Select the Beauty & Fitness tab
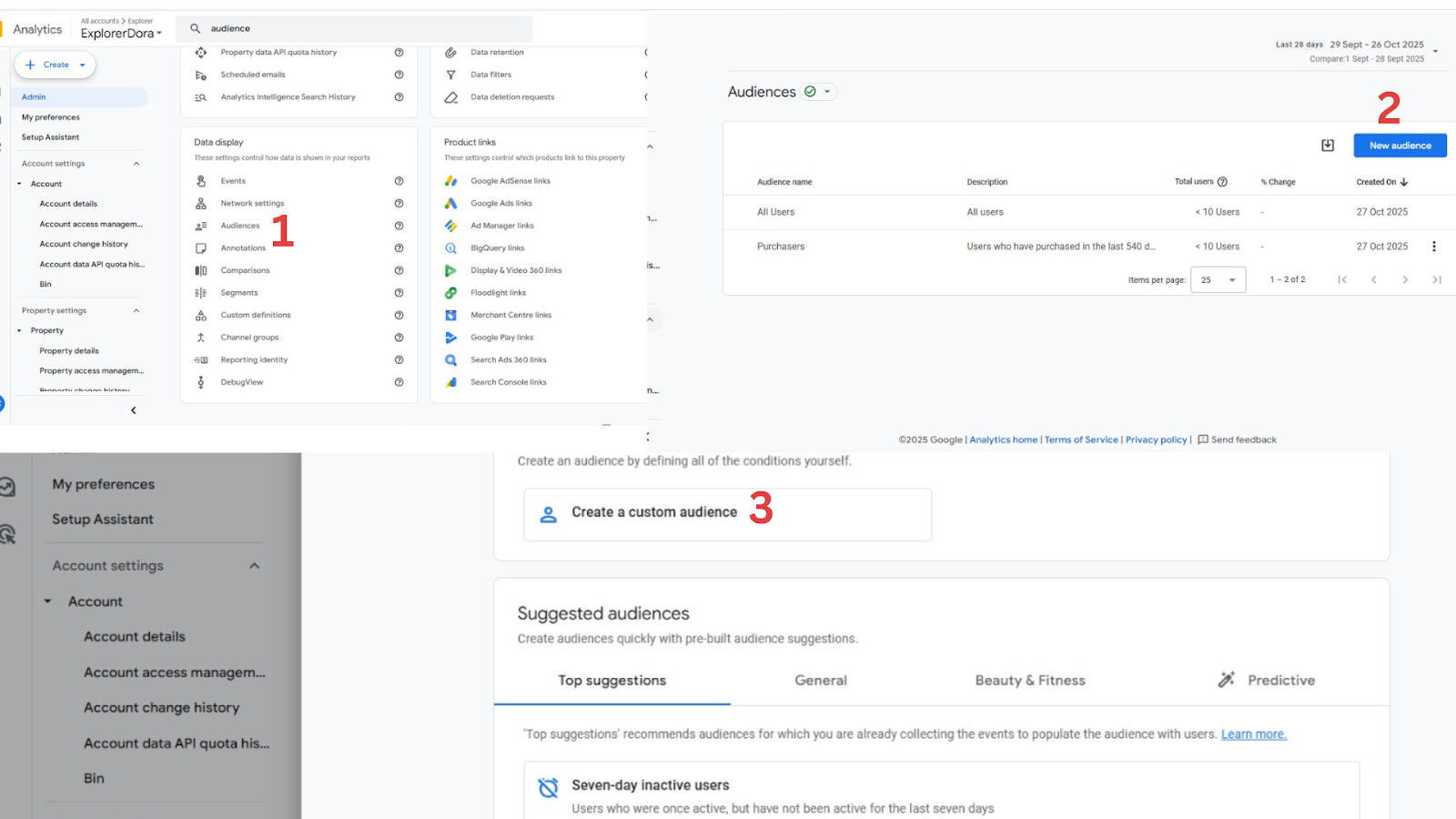Image resolution: width=1456 pixels, height=819 pixels. [x=1030, y=681]
